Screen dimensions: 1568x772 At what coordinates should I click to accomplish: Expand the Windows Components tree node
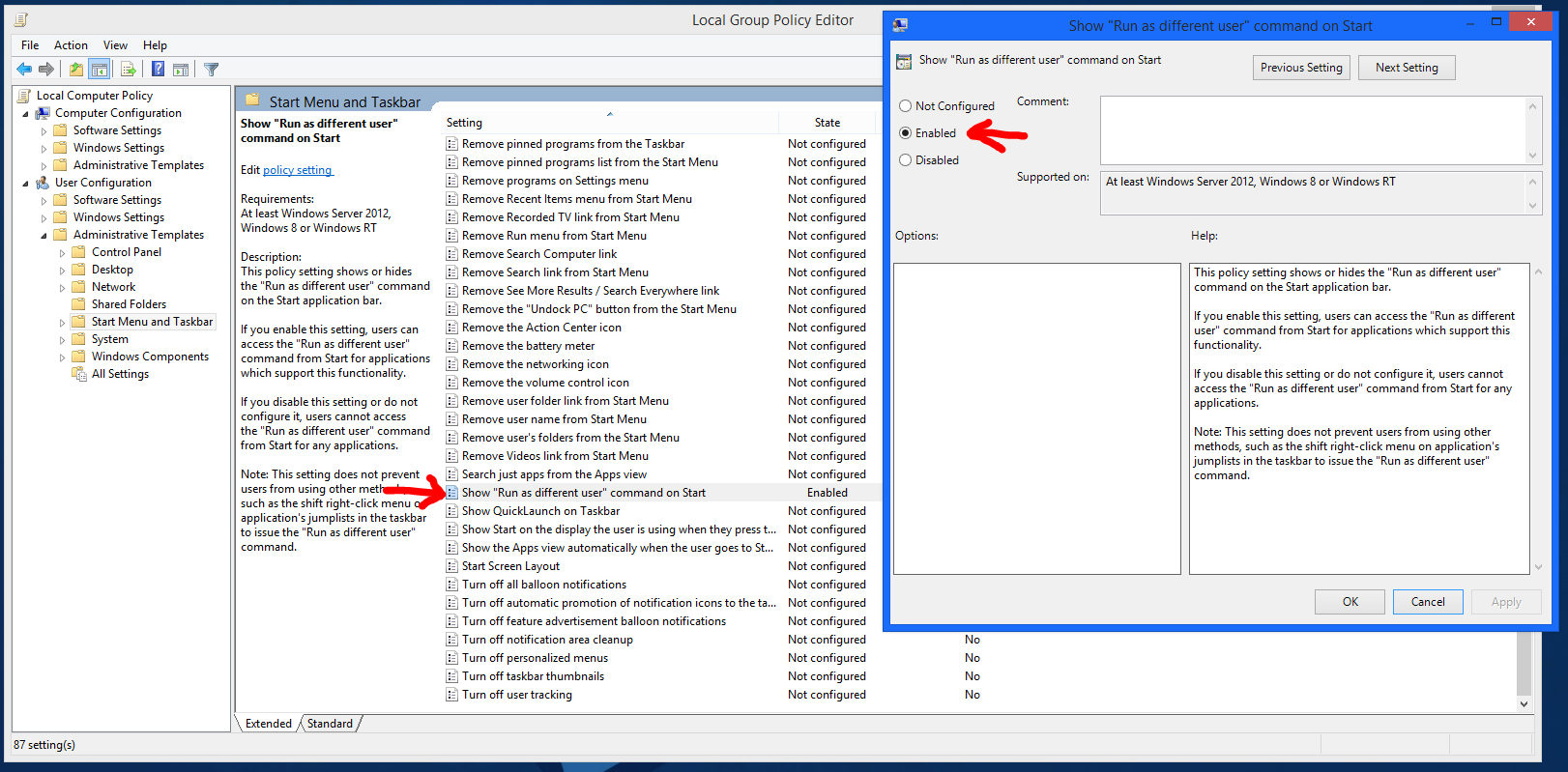coord(63,357)
